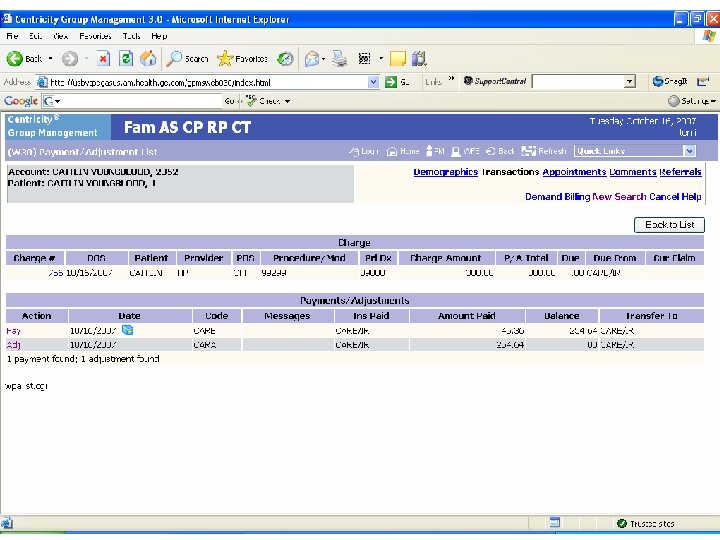This screenshot has height=540, width=720.
Task: Click SupportCentral link in toolbar
Action: tap(495, 81)
